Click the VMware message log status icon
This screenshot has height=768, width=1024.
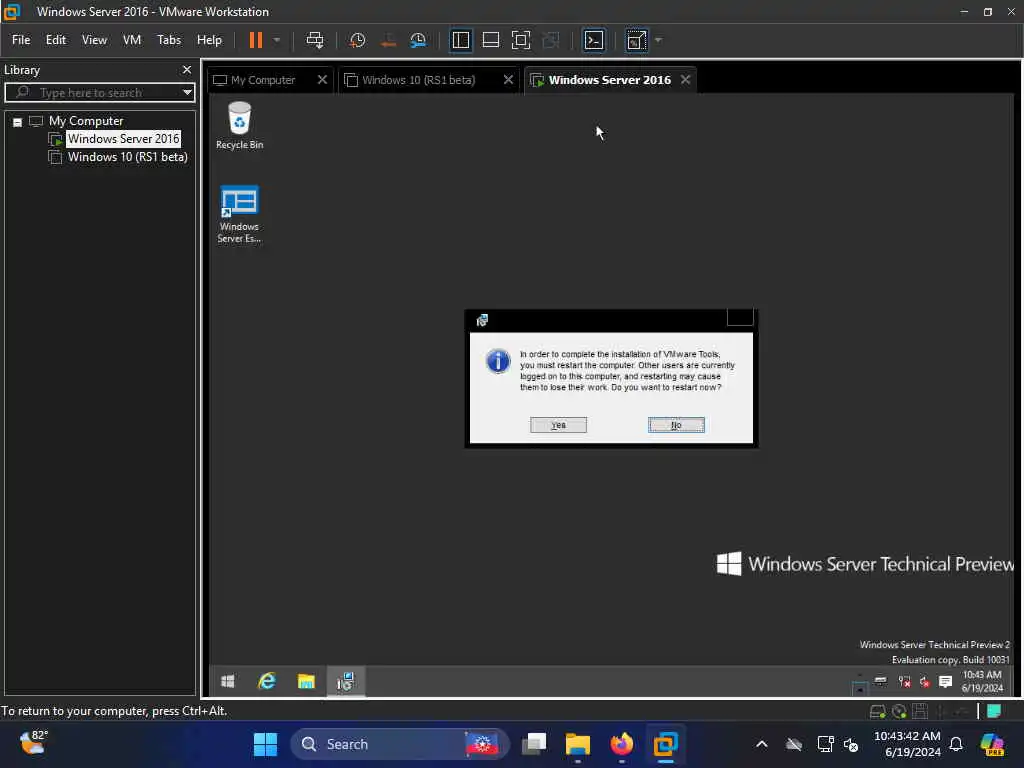[994, 711]
